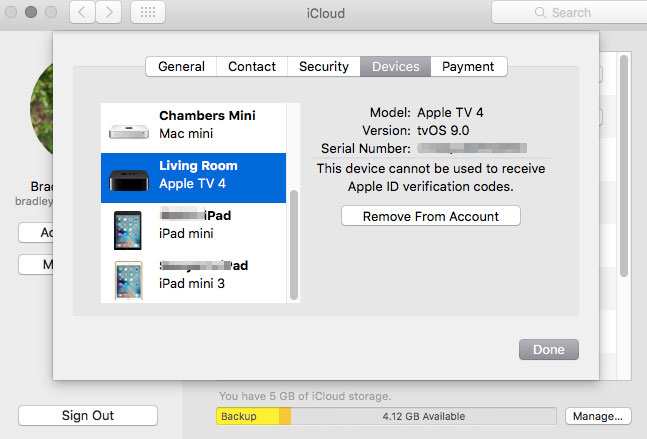Click the blurred serial number value
This screenshot has width=647, height=439.
(472, 148)
